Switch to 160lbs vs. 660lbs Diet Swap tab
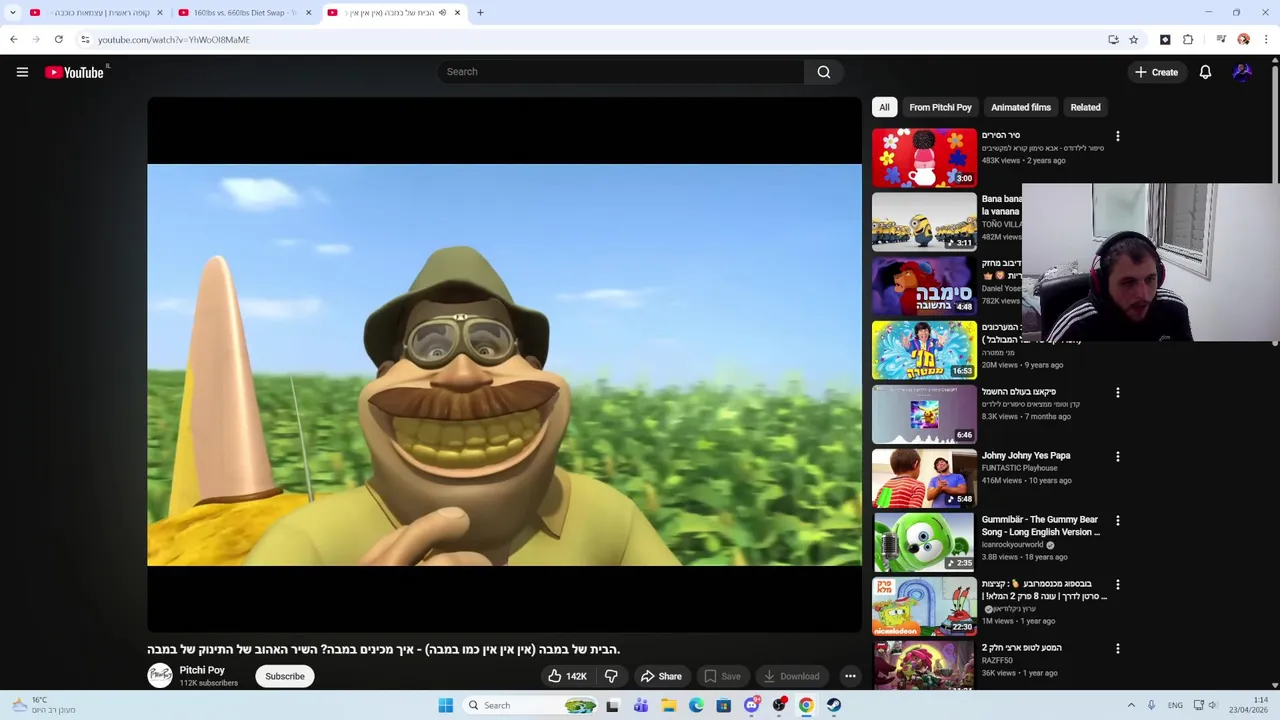Image resolution: width=1280 pixels, height=720 pixels. (245, 13)
